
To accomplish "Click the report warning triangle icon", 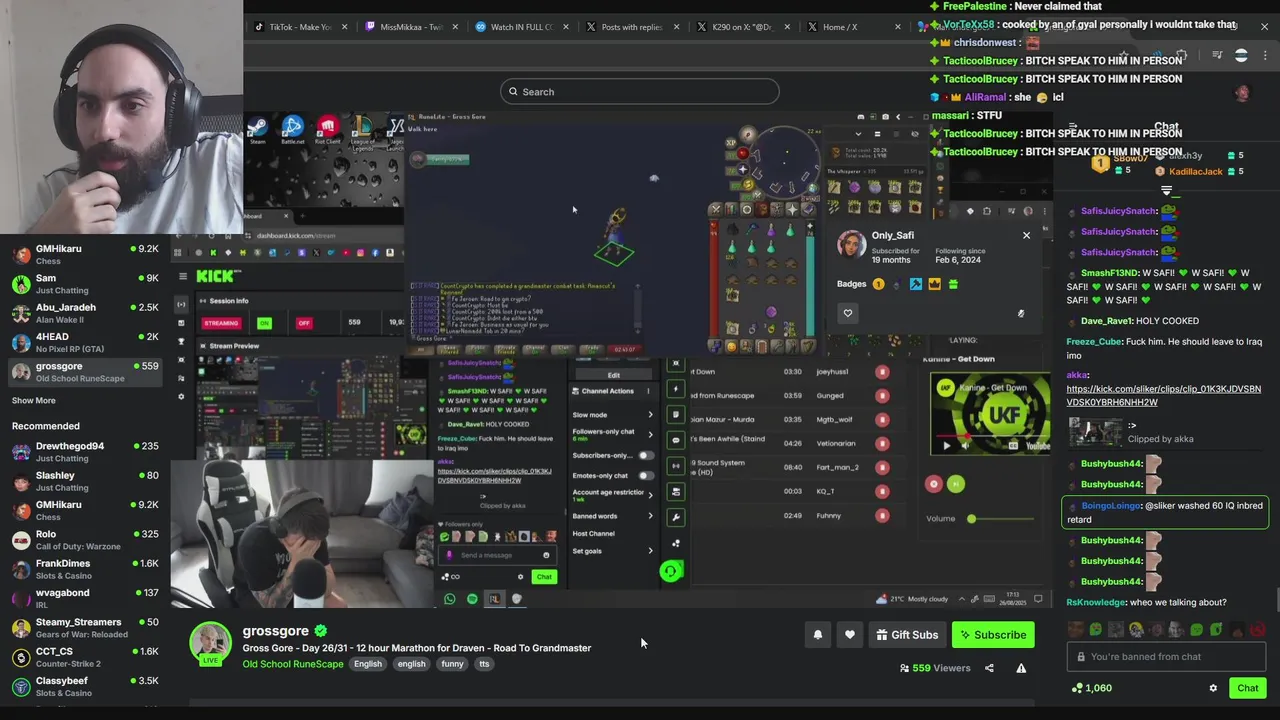I will click(x=1021, y=668).
